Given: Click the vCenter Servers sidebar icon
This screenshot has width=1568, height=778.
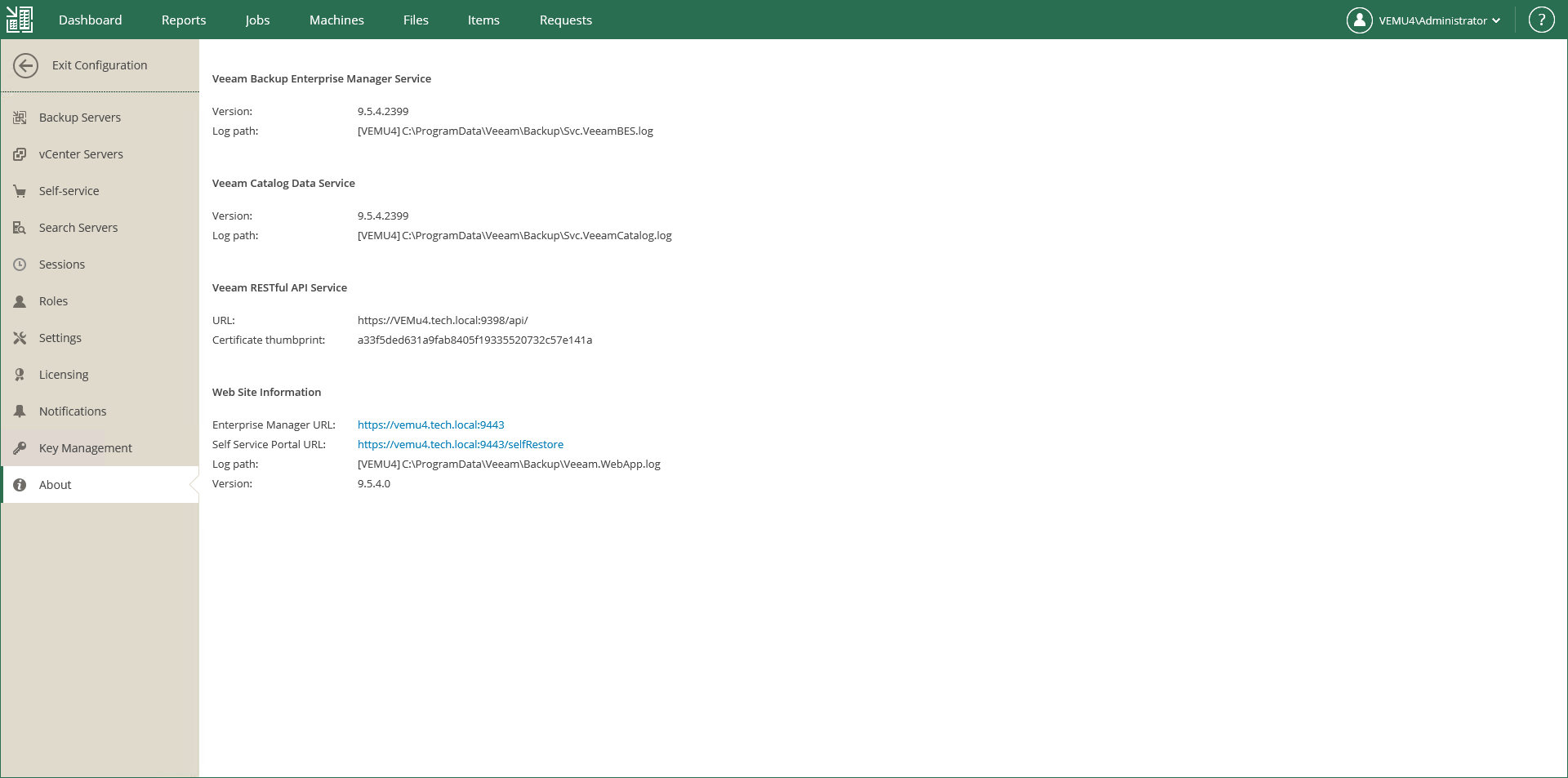Looking at the screenshot, I should (20, 154).
